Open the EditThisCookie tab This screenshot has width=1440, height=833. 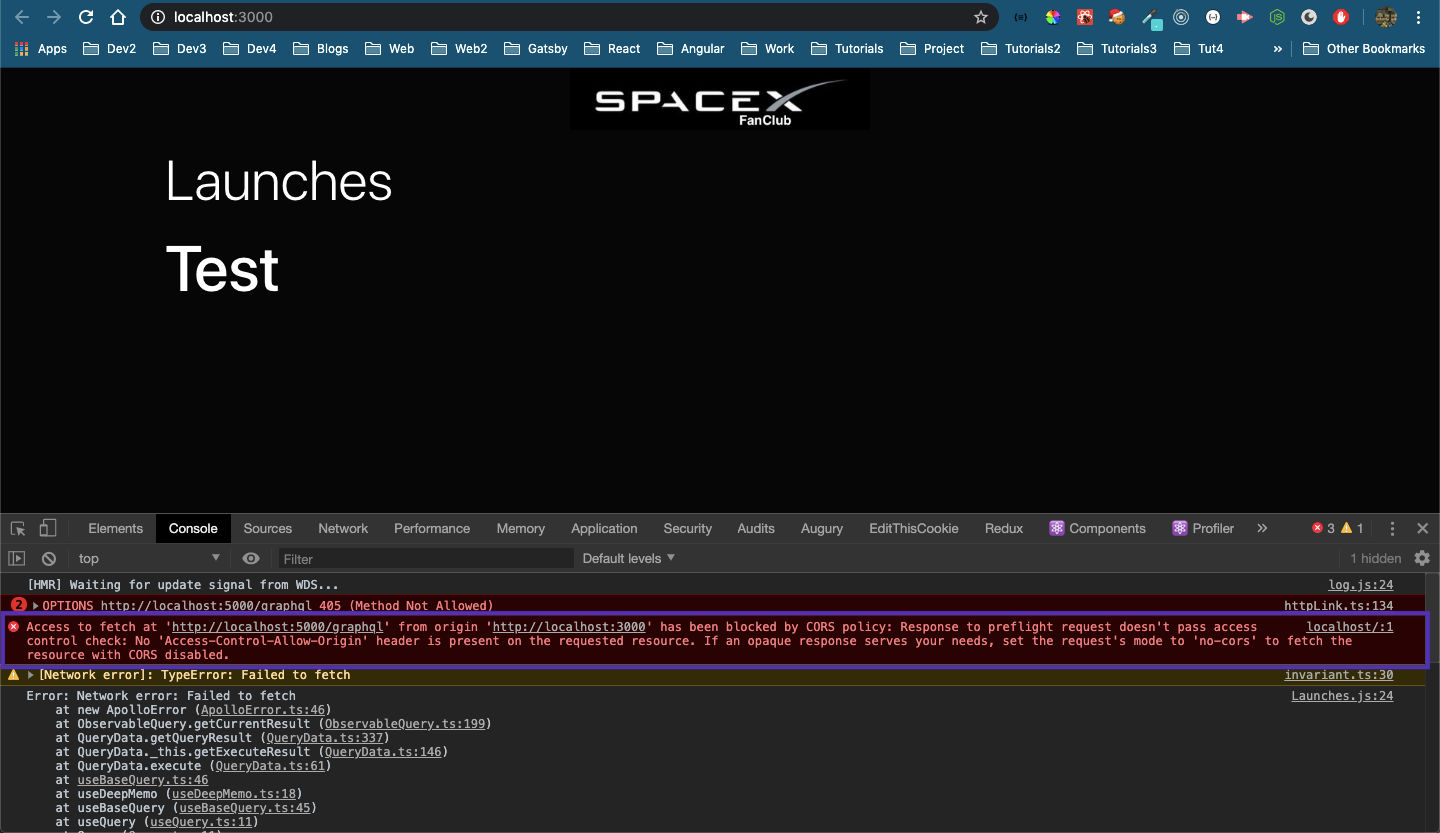(x=914, y=528)
